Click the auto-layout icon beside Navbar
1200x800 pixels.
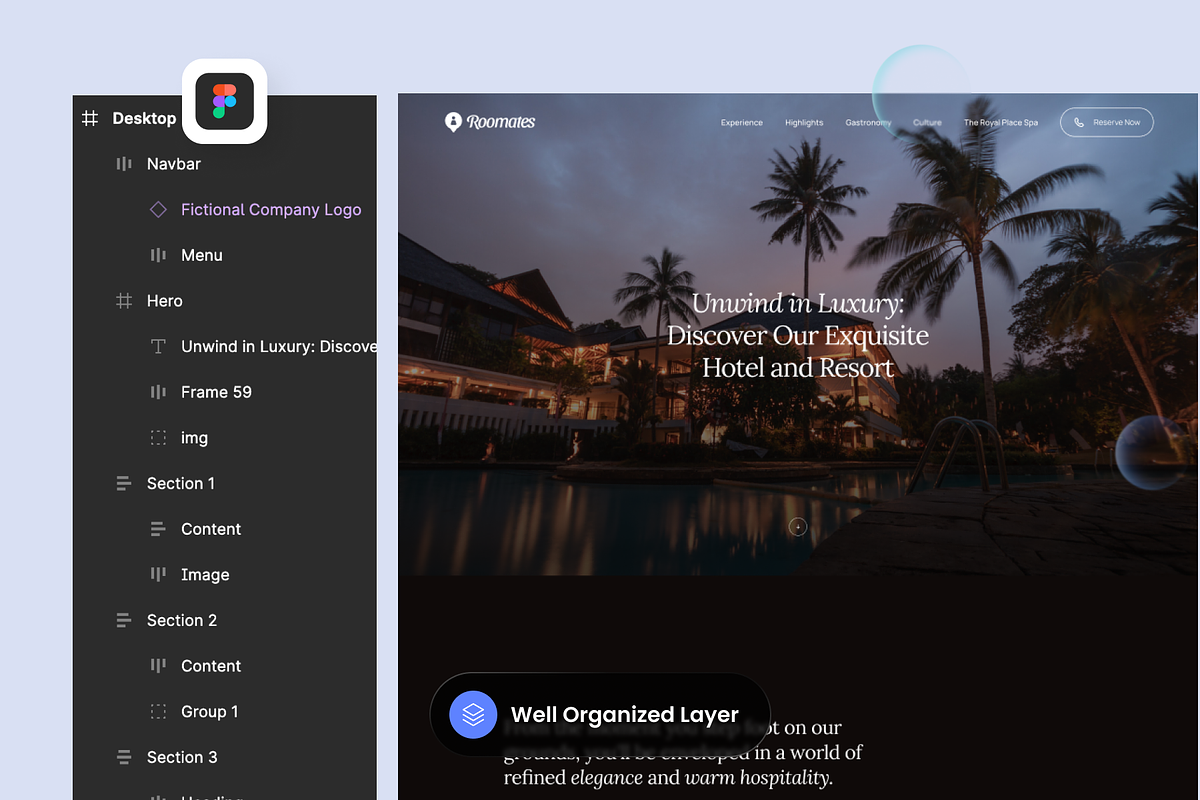pyautogui.click(x=124, y=164)
